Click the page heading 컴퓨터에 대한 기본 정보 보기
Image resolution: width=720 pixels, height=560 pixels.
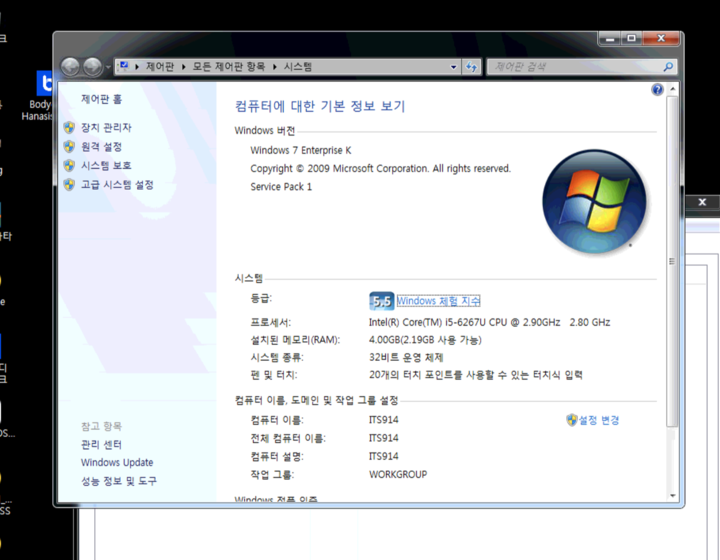320,106
